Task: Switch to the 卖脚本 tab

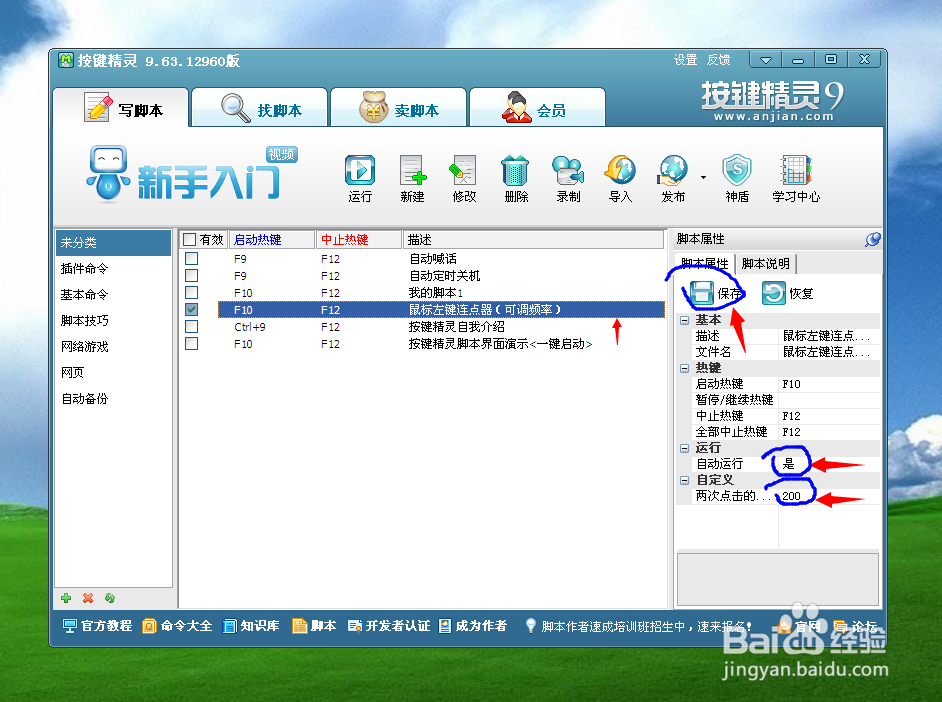Action: (399, 108)
